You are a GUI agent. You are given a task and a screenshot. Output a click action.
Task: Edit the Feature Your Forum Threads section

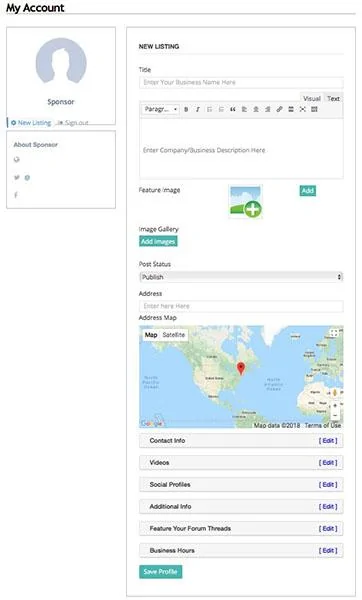click(328, 529)
